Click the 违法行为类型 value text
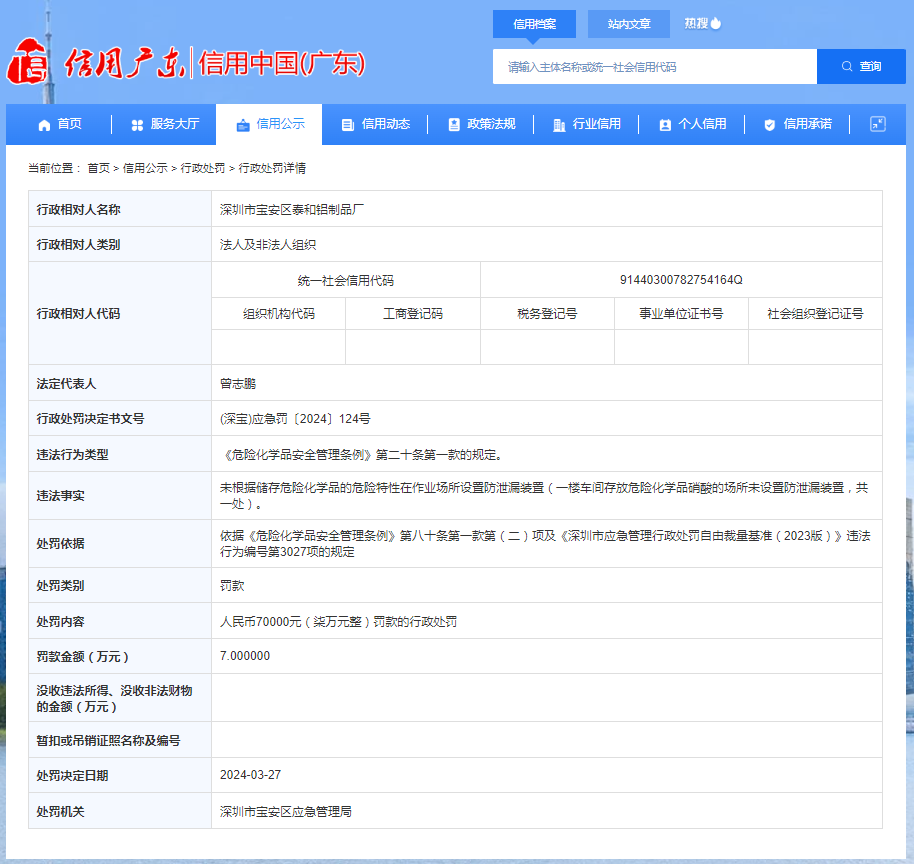 (361, 455)
